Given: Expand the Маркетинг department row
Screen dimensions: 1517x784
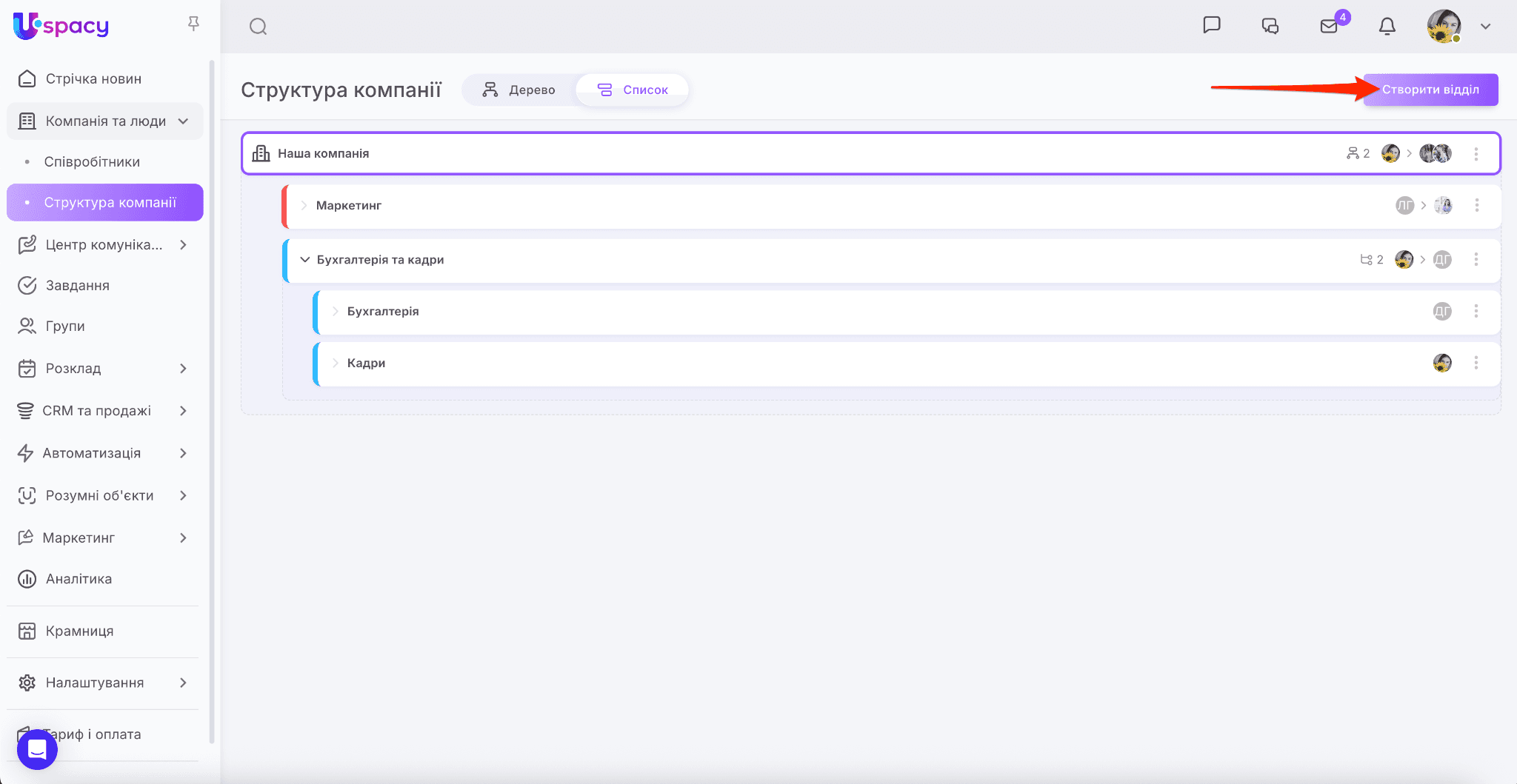Looking at the screenshot, I should (304, 205).
